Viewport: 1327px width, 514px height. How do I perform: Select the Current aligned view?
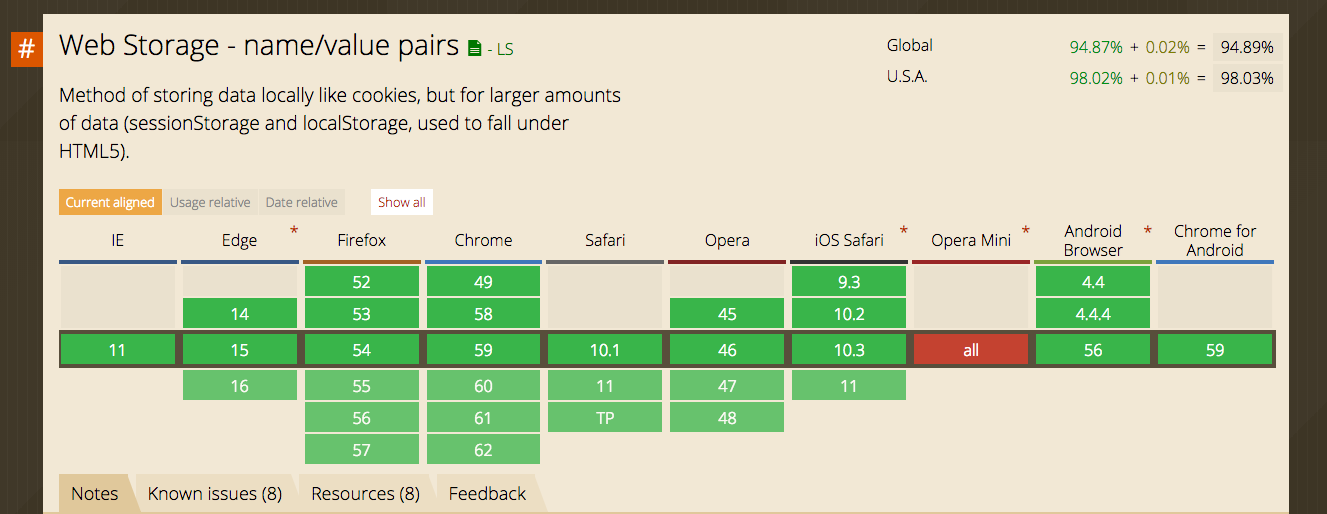110,202
